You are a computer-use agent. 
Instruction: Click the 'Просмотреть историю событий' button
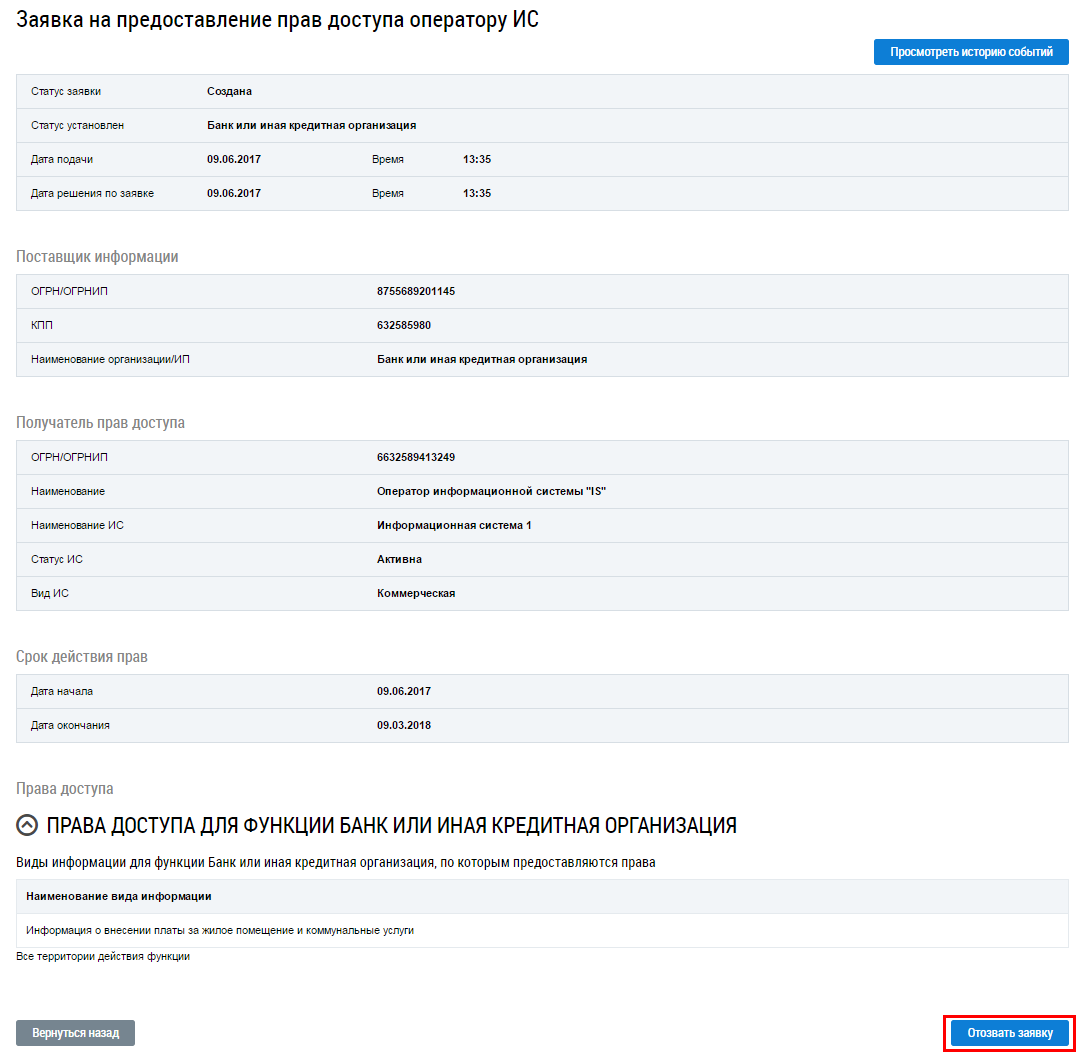971,52
